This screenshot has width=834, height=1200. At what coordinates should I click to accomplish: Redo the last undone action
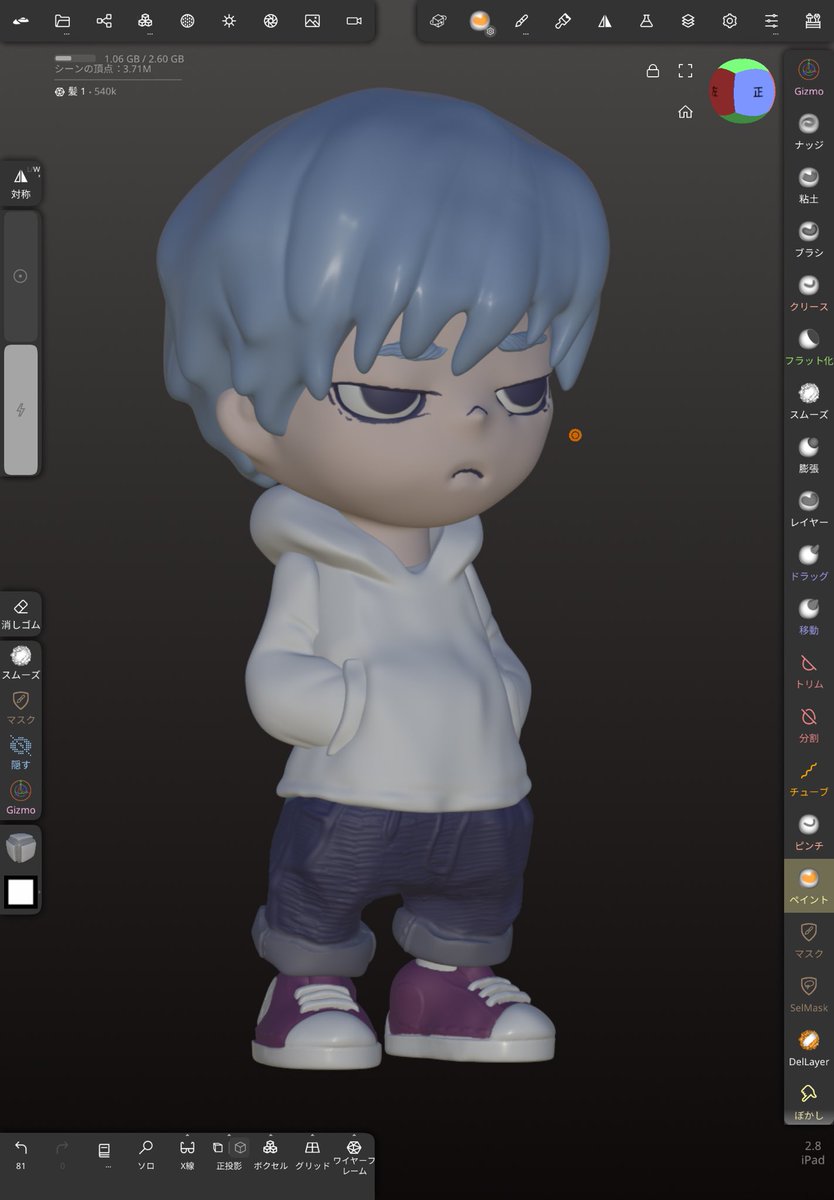point(62,1155)
